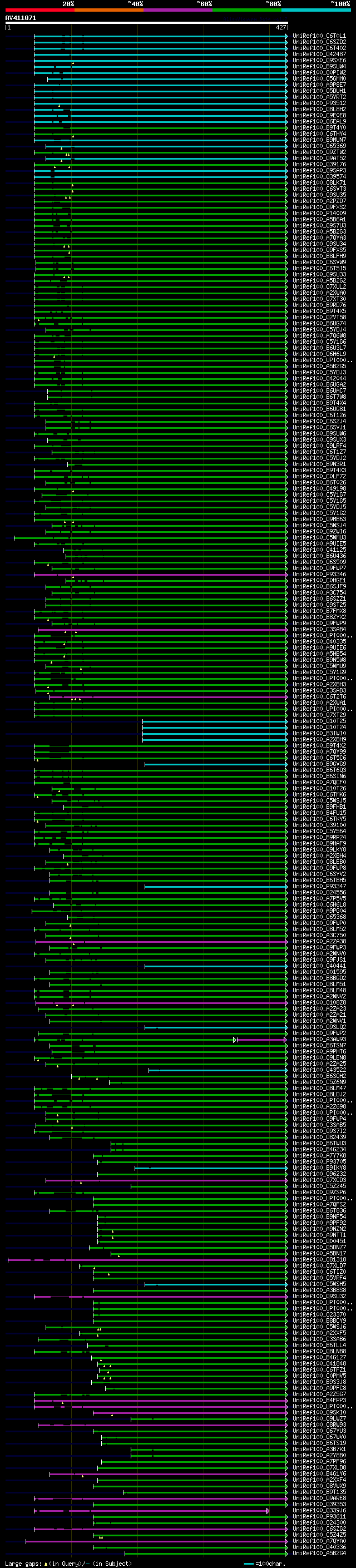Open hit UniRef100_A5B2G4
Viewport: 356px width, 1568px height.
tap(319, 1554)
